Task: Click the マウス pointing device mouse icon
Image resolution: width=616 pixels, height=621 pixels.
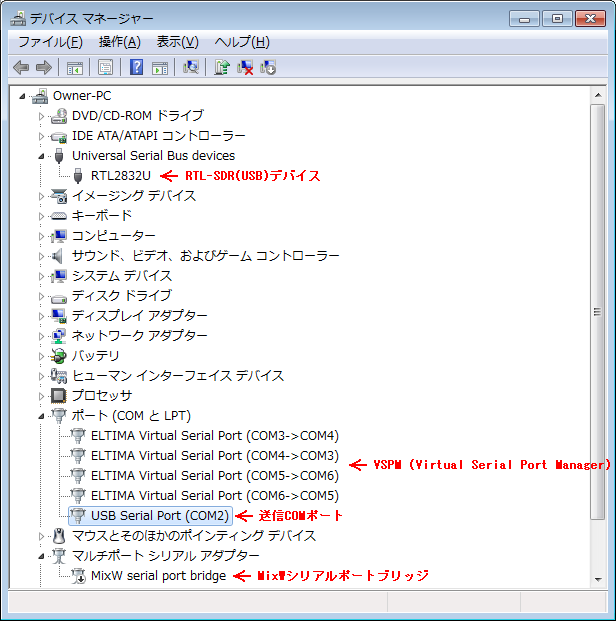Action: tap(59, 536)
